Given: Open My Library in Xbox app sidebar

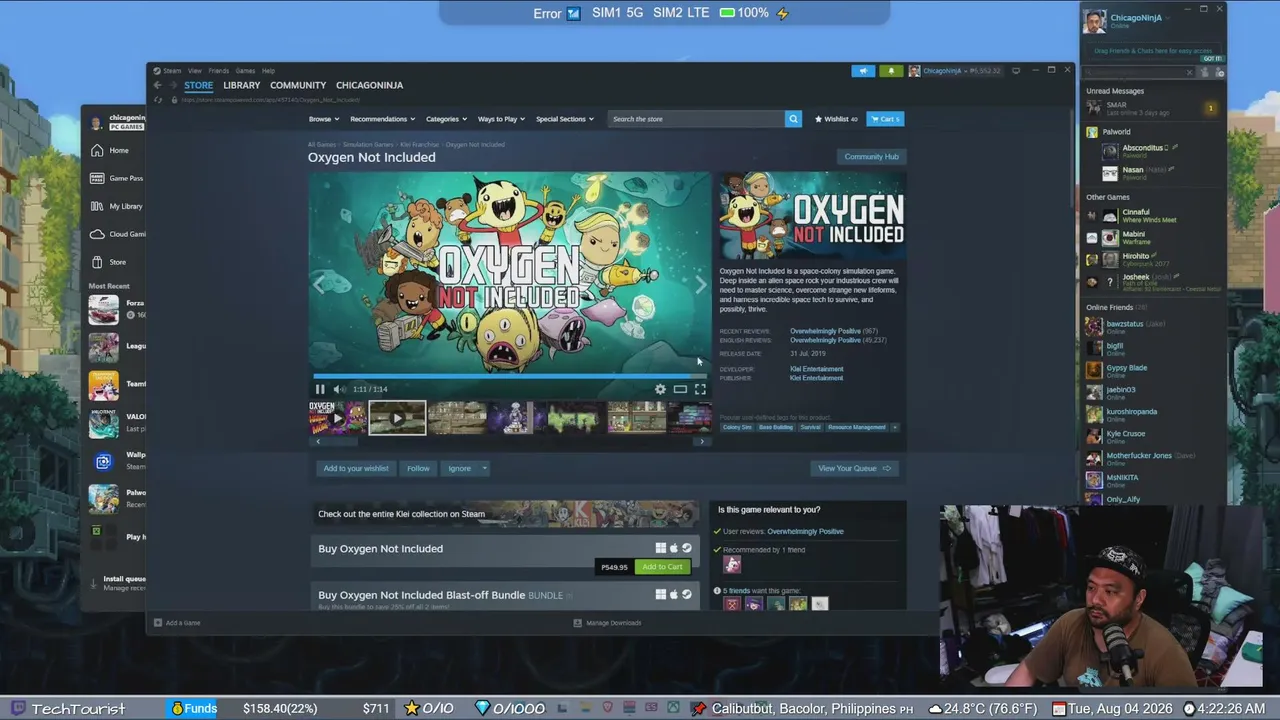Looking at the screenshot, I should [x=116, y=206].
